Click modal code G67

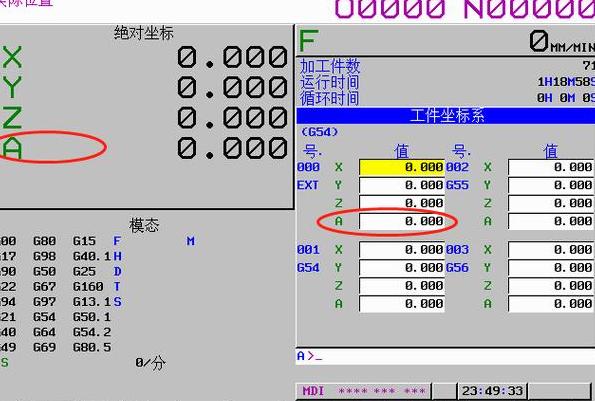tap(45, 287)
